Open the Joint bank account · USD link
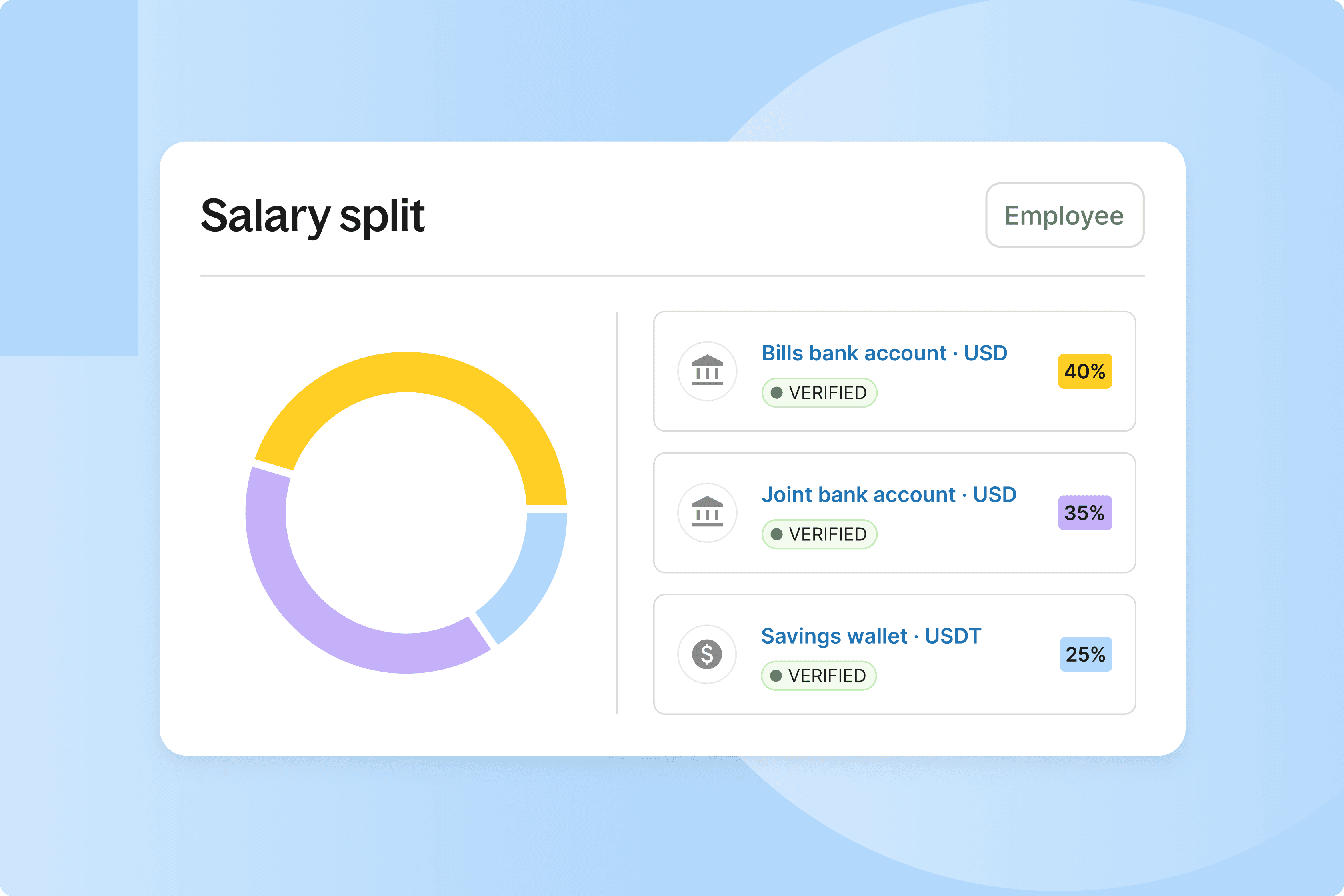This screenshot has width=1344, height=896. [x=888, y=495]
